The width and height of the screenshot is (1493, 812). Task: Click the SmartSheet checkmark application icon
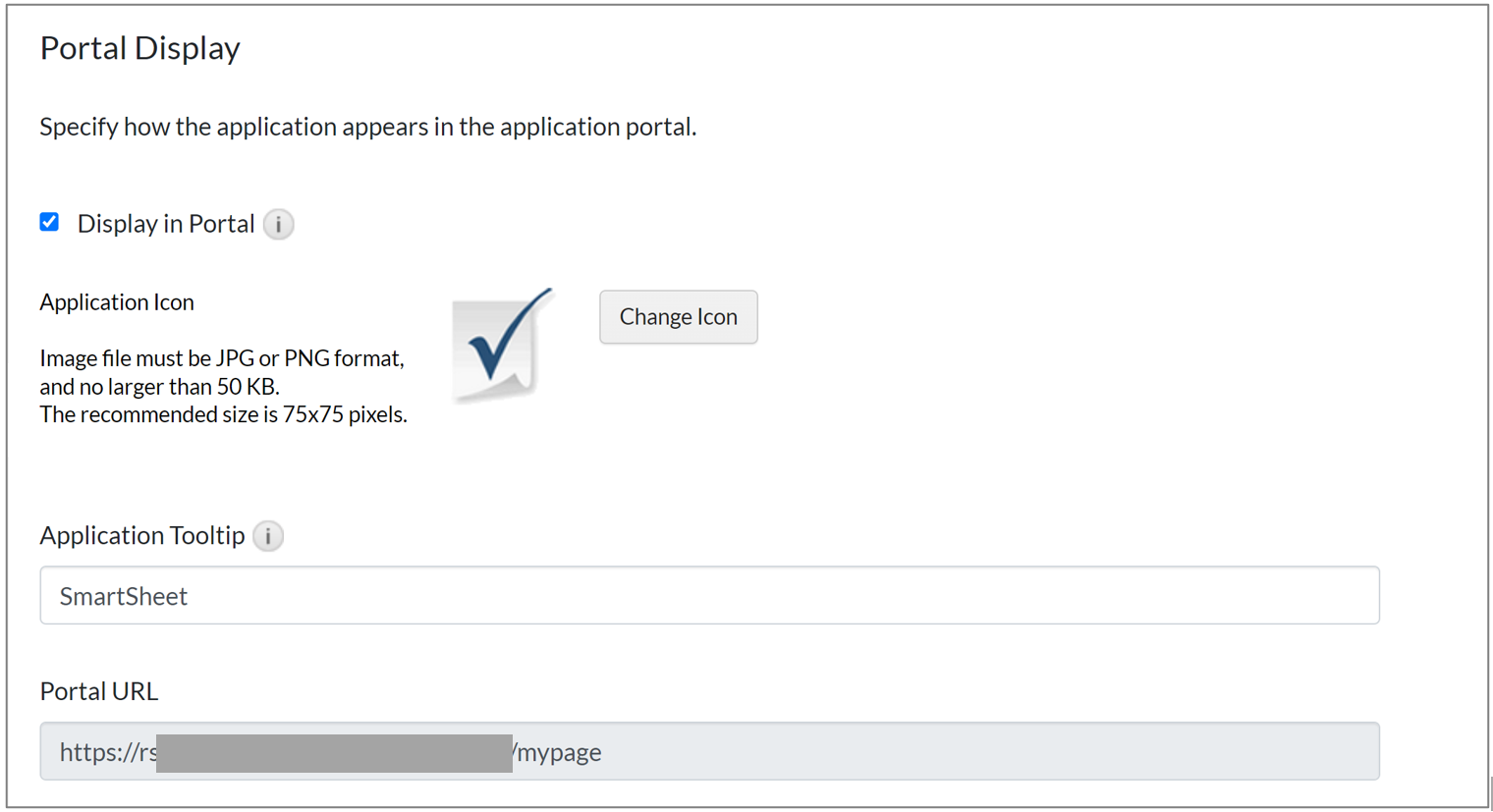503,345
